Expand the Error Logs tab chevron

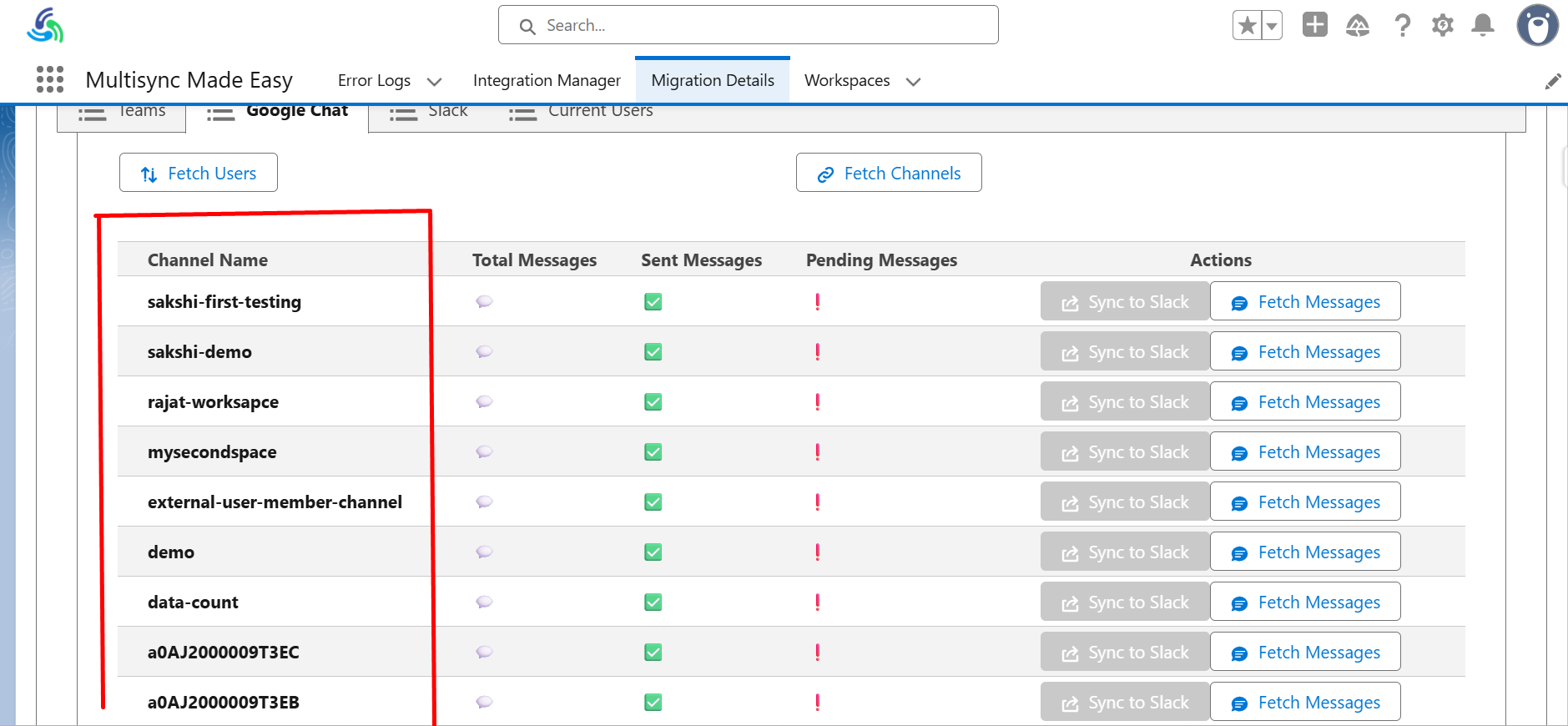pos(434,81)
